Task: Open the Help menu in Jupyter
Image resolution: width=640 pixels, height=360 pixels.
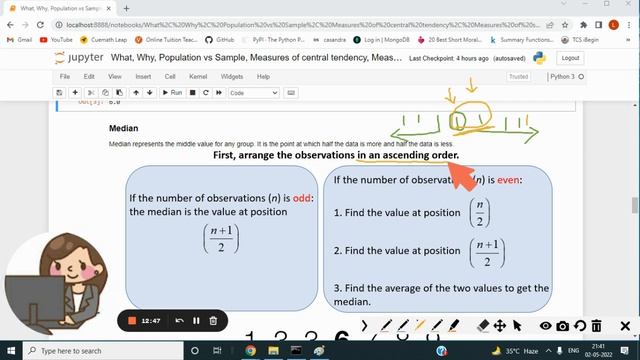Action: [263, 76]
